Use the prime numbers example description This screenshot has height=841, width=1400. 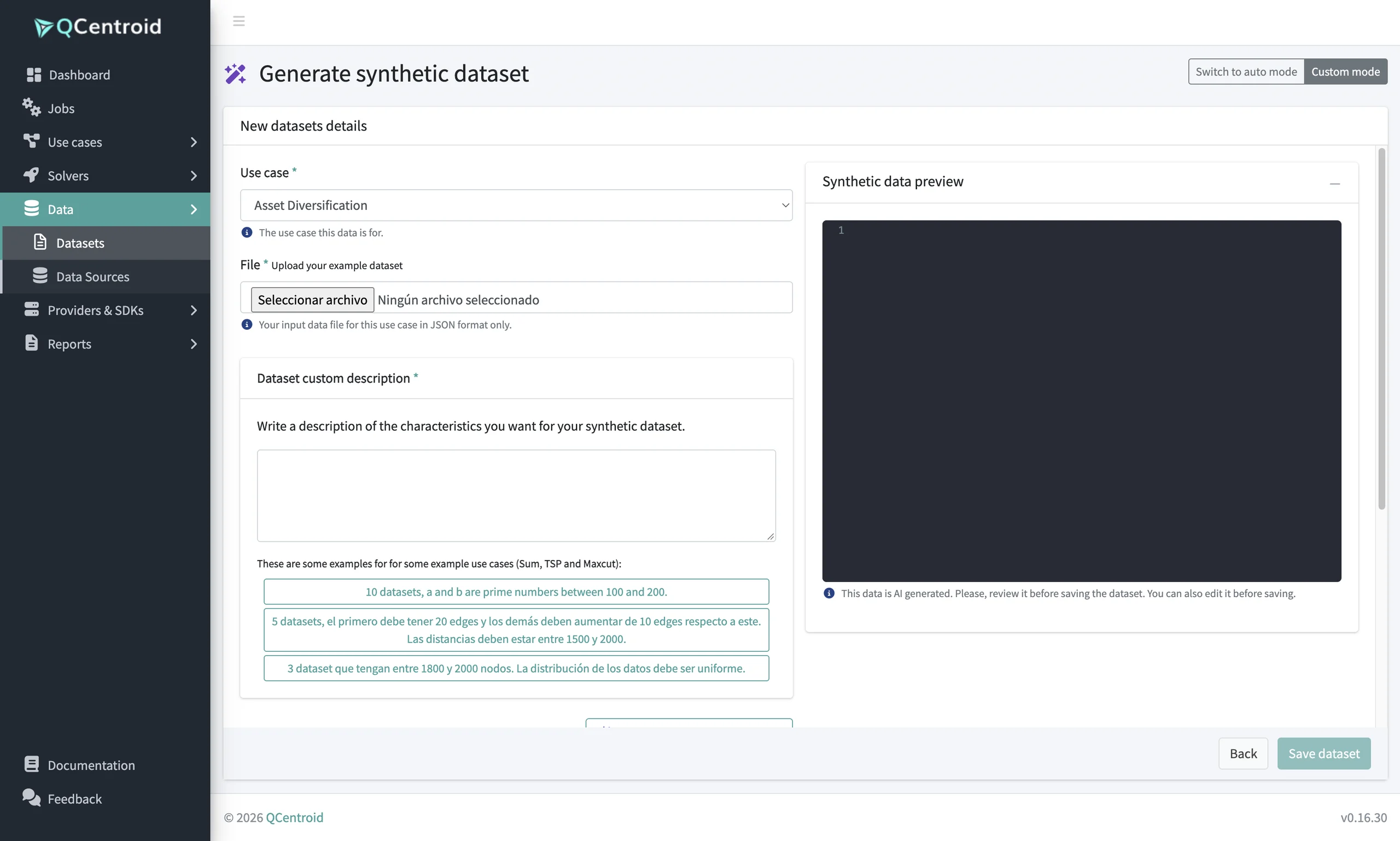point(516,592)
